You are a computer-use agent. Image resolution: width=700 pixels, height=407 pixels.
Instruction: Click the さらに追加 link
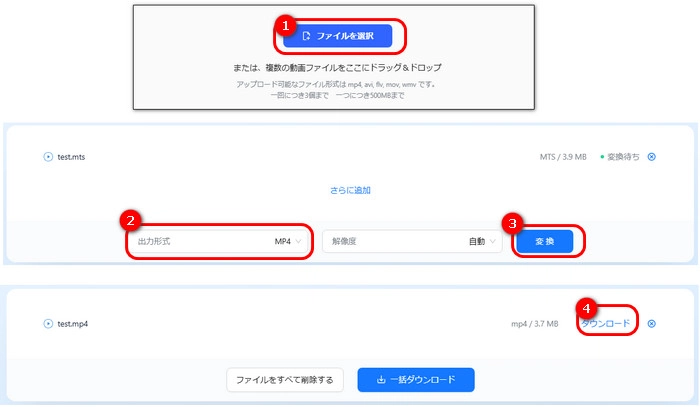pyautogui.click(x=350, y=190)
